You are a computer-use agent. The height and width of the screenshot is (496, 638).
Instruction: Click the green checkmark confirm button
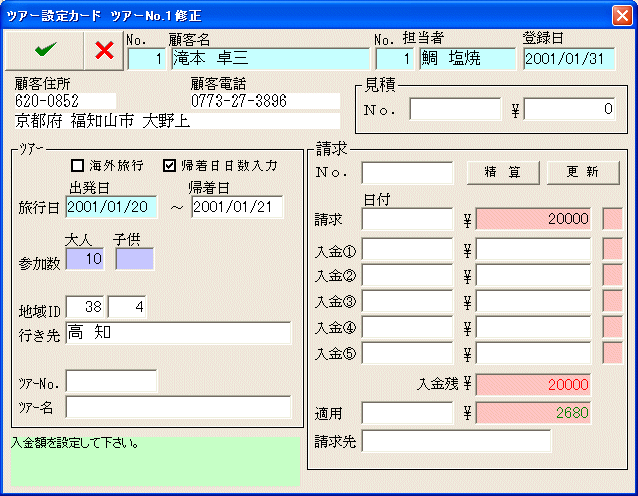point(44,49)
